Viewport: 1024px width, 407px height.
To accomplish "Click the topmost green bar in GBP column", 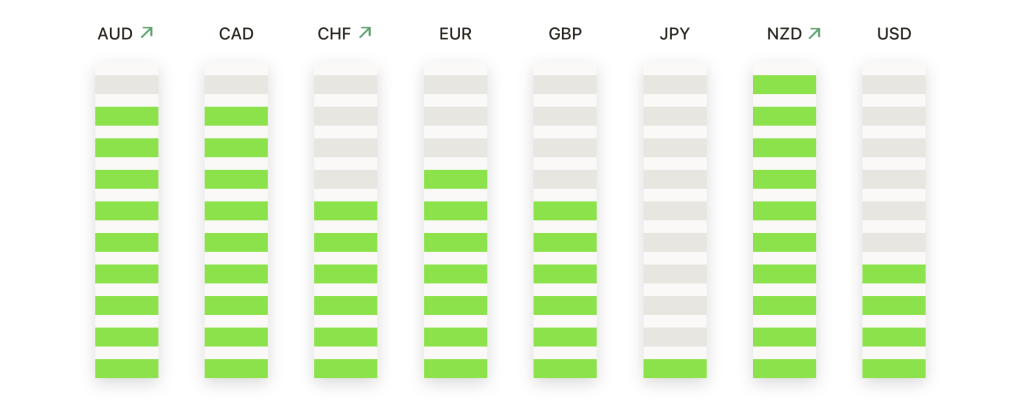I will point(566,210).
